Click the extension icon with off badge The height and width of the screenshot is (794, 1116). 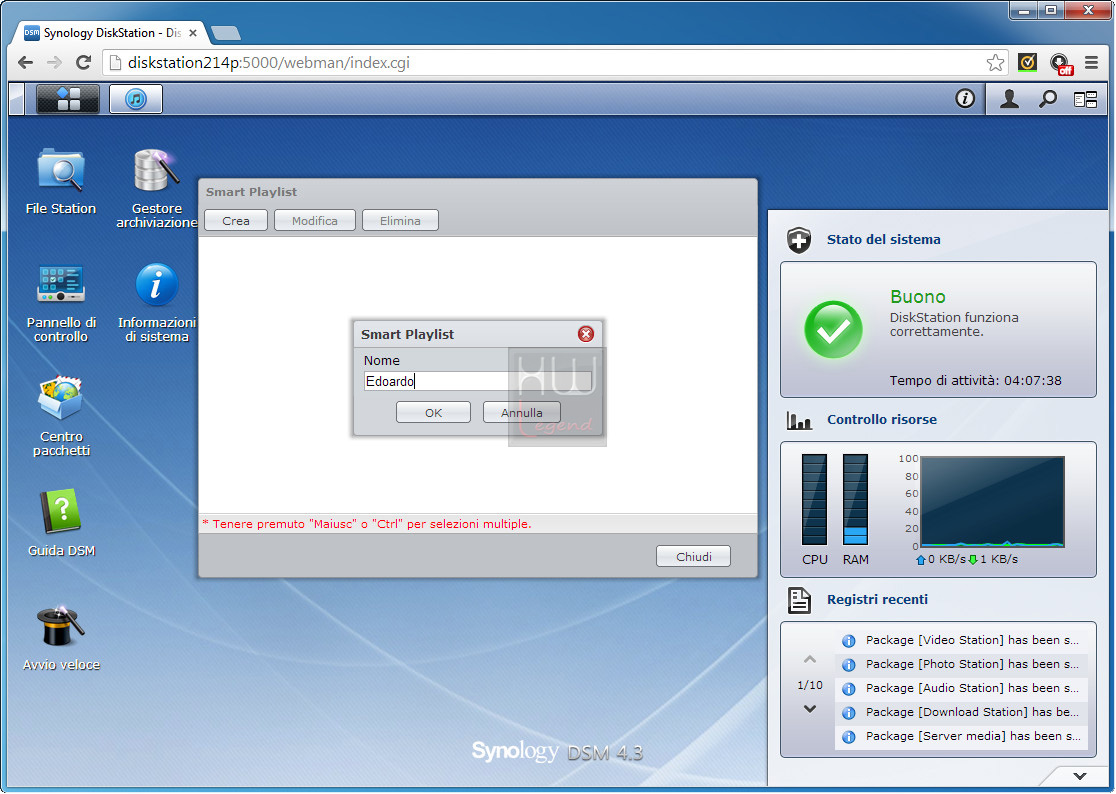point(1060,63)
